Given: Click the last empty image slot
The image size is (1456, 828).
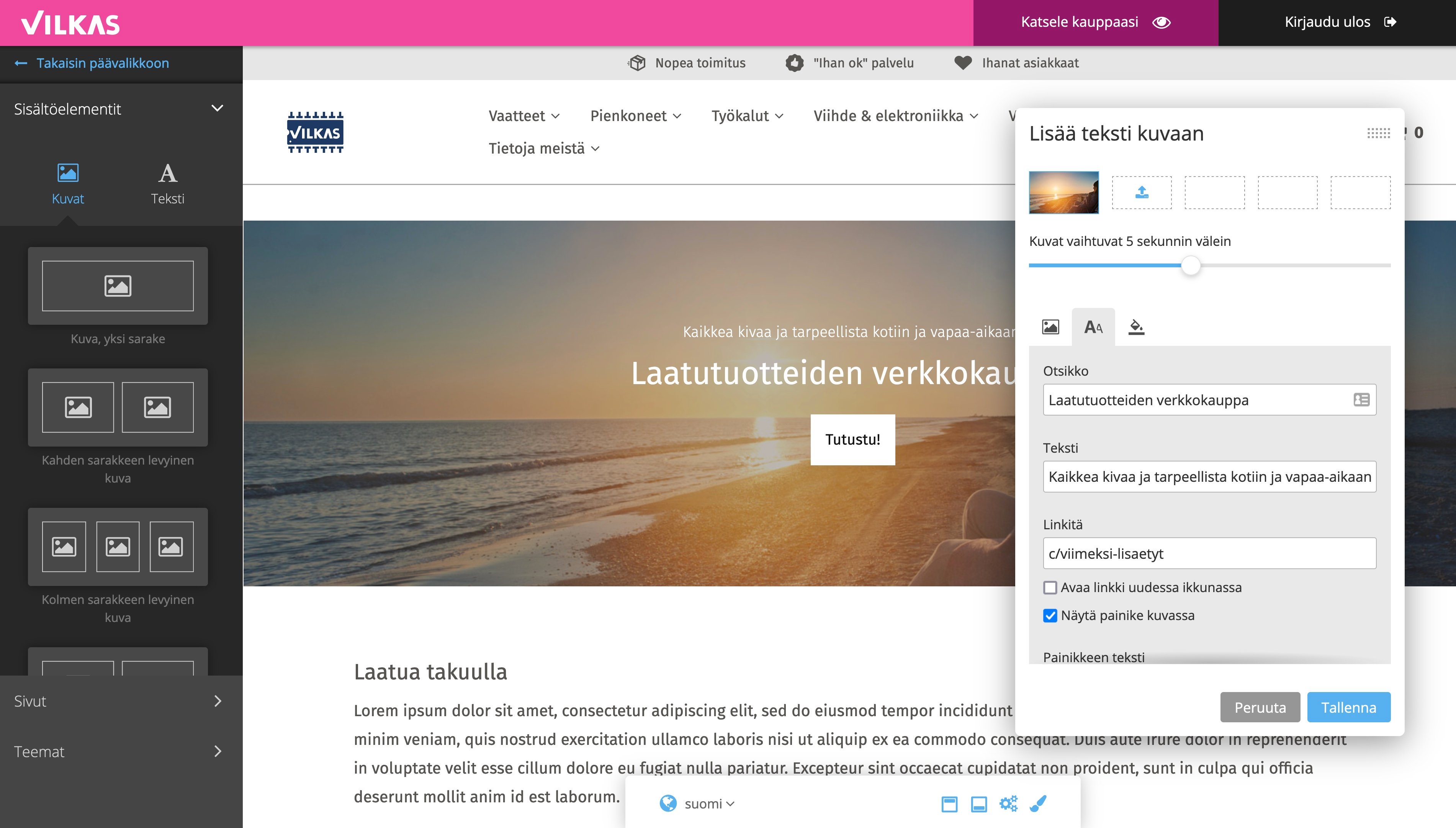Looking at the screenshot, I should pos(1361,193).
